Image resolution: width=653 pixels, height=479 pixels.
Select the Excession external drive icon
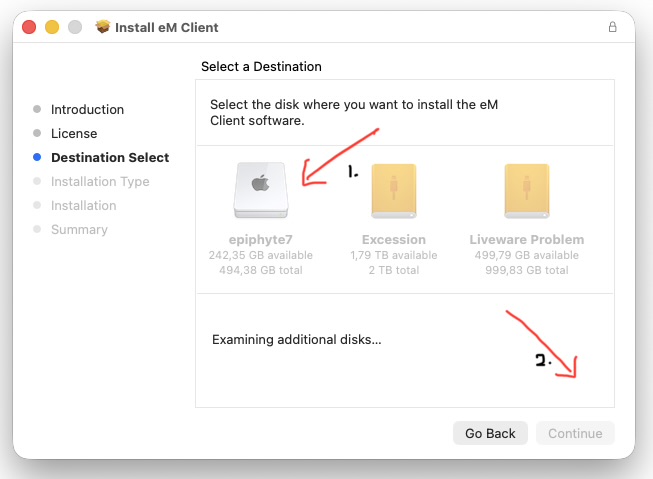click(393, 191)
